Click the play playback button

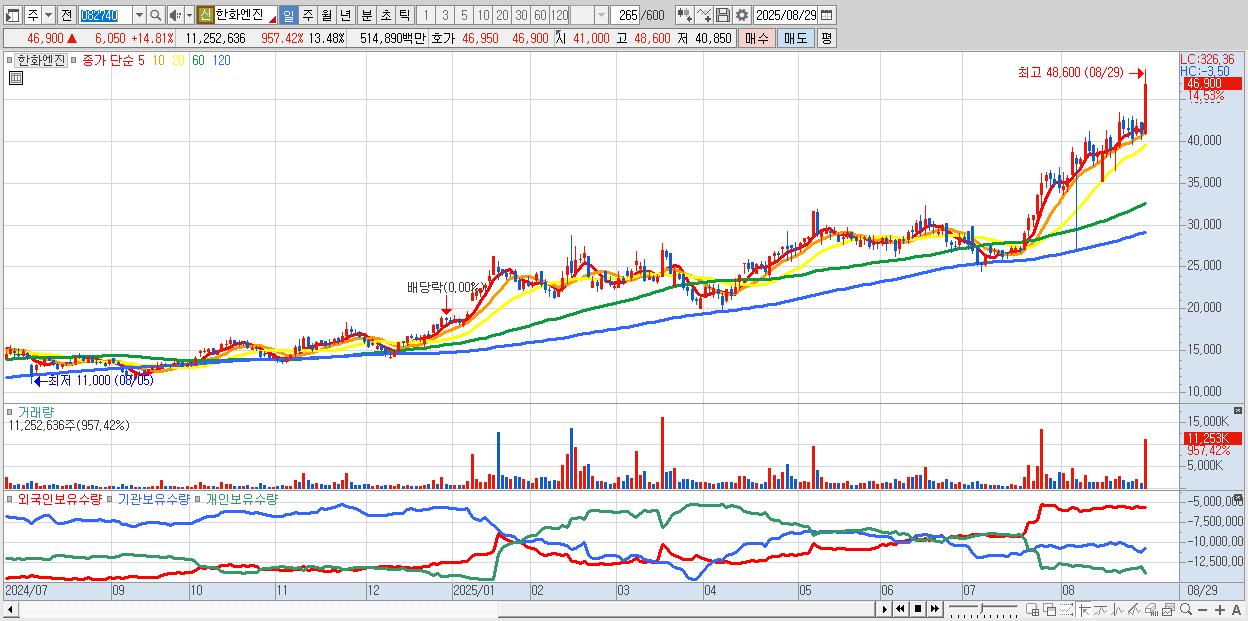(885, 609)
